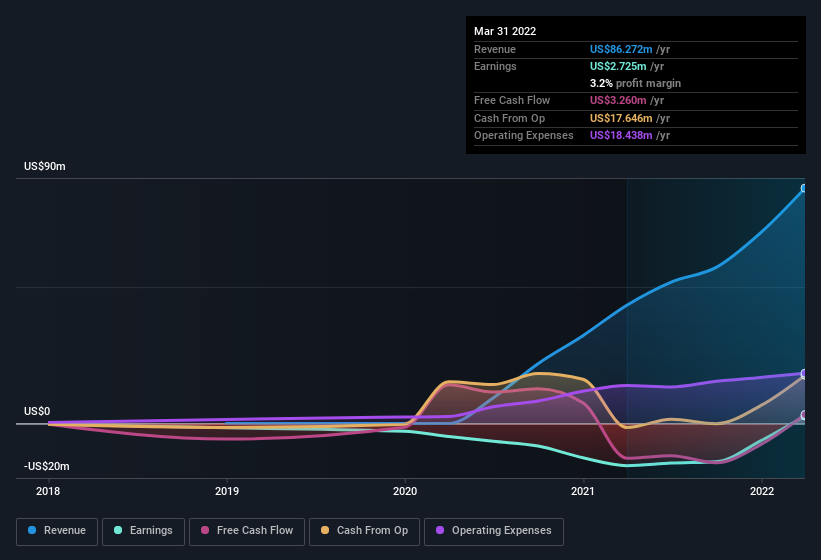821x560 pixels.
Task: Click the 2022 x-axis label
Action: 762,491
